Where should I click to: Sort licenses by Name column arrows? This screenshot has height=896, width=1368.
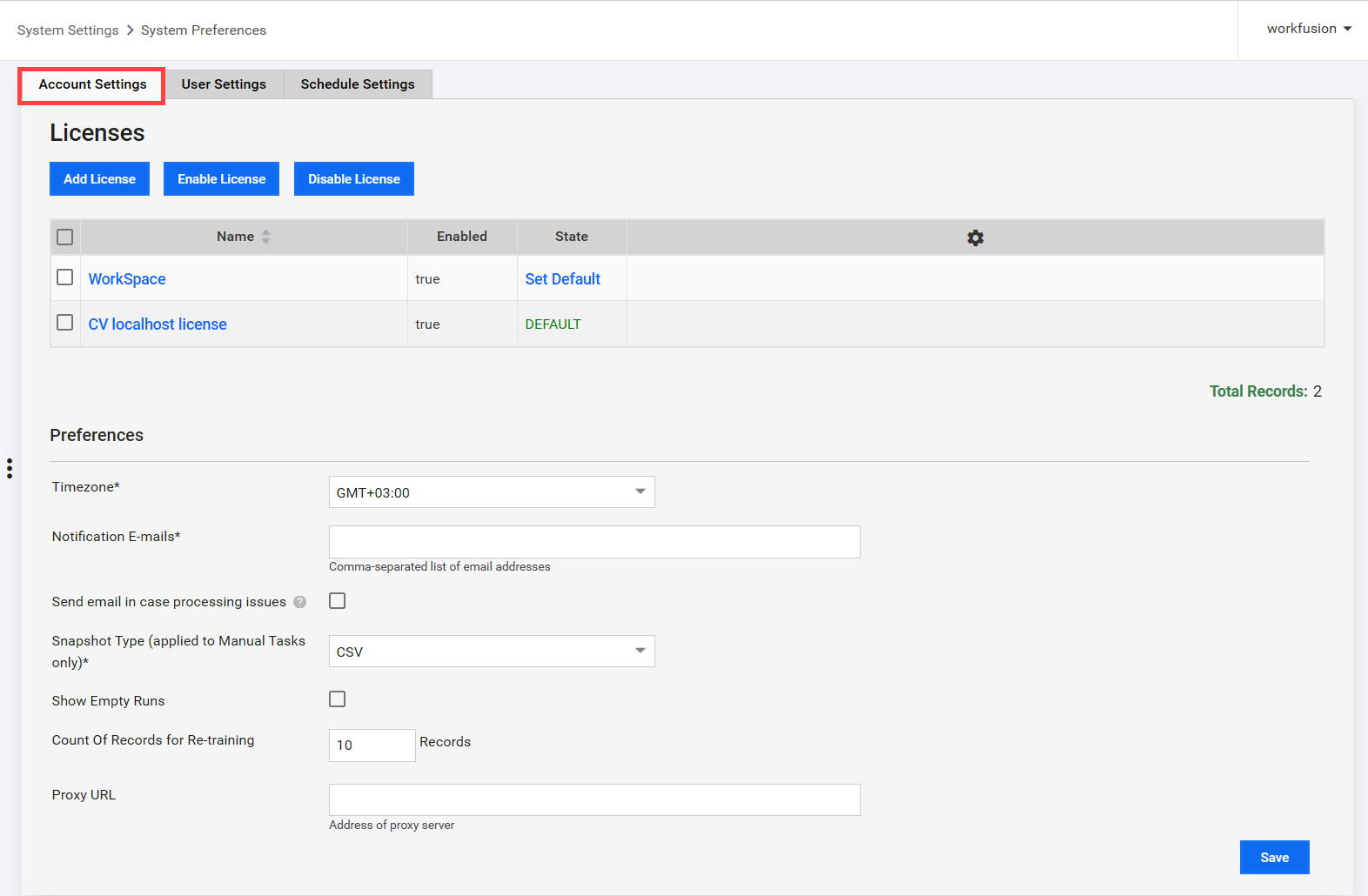point(266,237)
